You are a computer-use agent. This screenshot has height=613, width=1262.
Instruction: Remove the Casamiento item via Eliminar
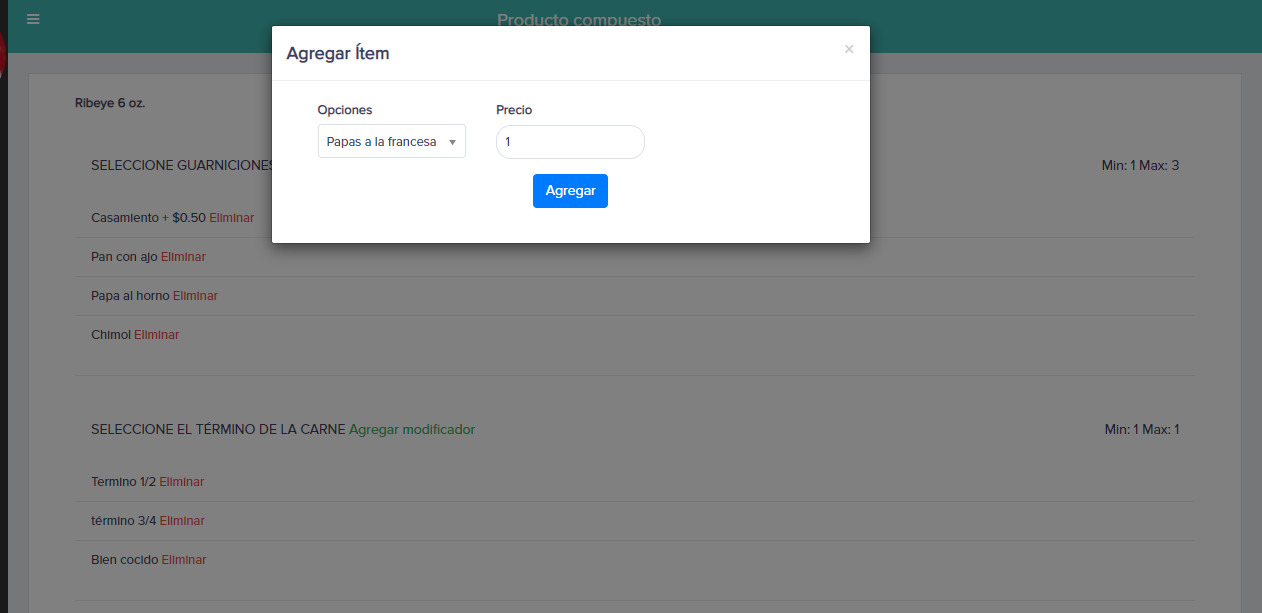click(x=231, y=218)
